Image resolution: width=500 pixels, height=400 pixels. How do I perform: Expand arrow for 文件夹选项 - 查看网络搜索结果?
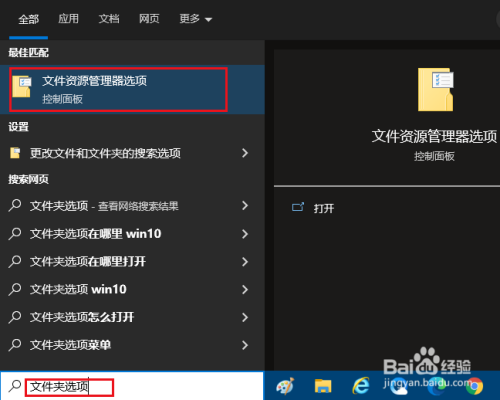245,206
